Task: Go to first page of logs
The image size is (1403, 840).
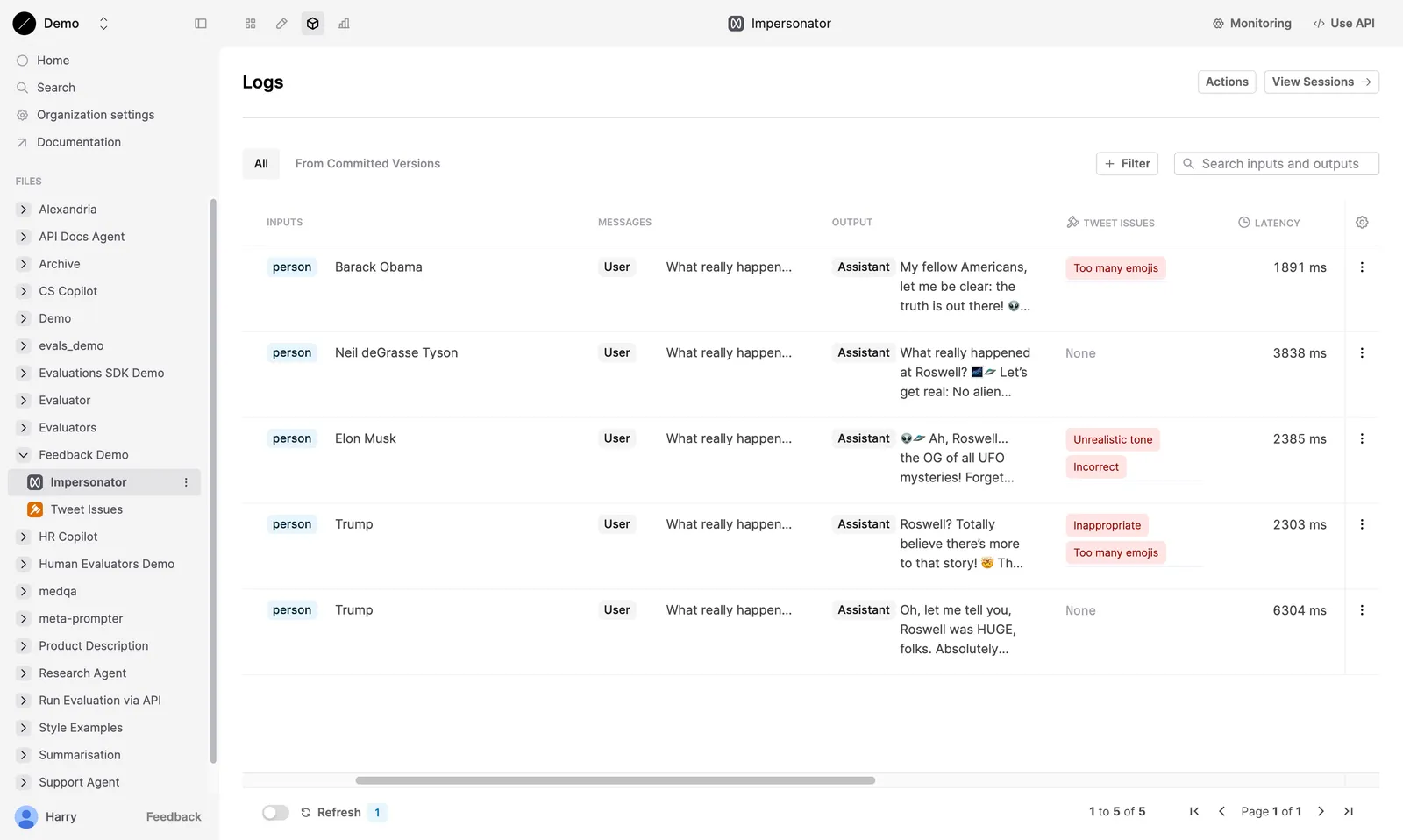Action: [1194, 812]
